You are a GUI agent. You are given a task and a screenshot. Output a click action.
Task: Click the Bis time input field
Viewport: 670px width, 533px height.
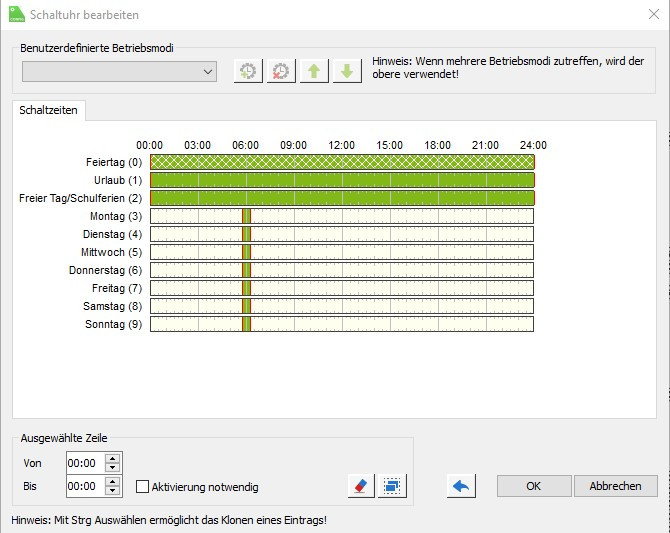coord(85,486)
